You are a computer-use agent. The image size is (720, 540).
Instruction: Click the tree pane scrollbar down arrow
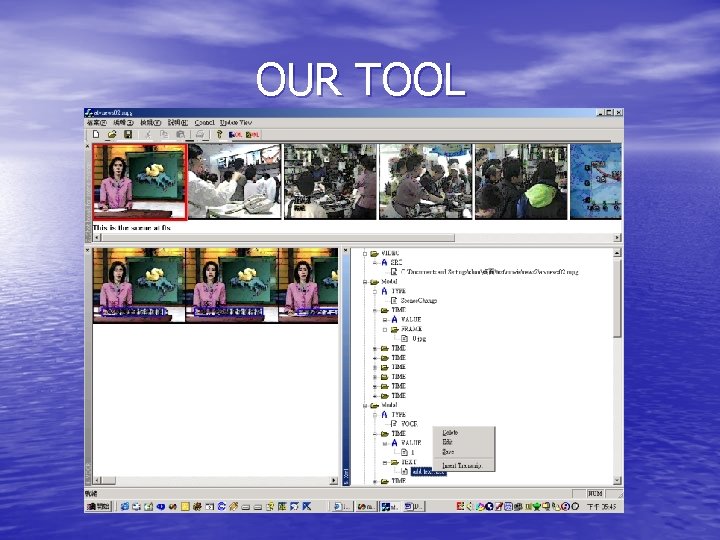[617, 480]
